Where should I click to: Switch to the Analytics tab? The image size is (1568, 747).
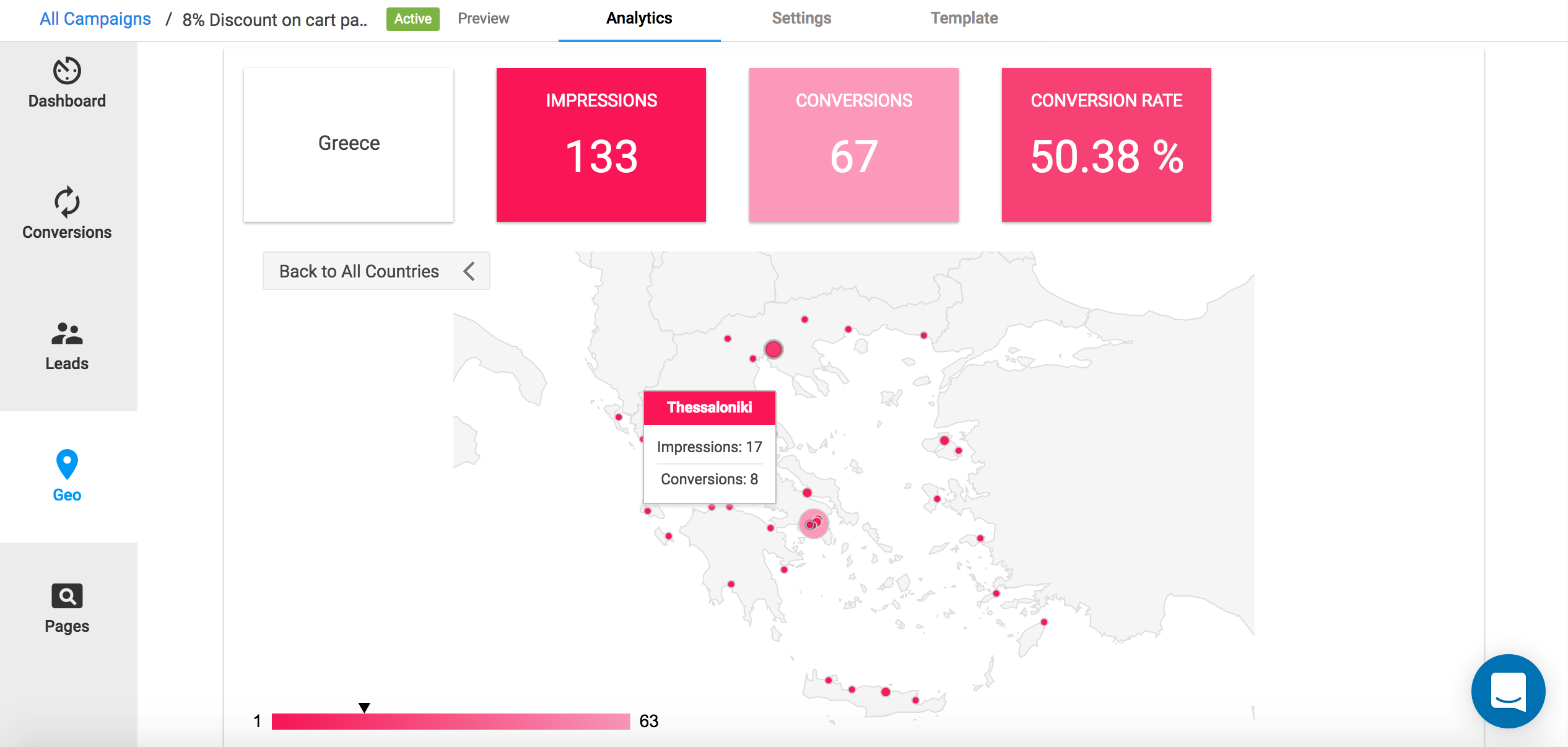pyautogui.click(x=639, y=19)
